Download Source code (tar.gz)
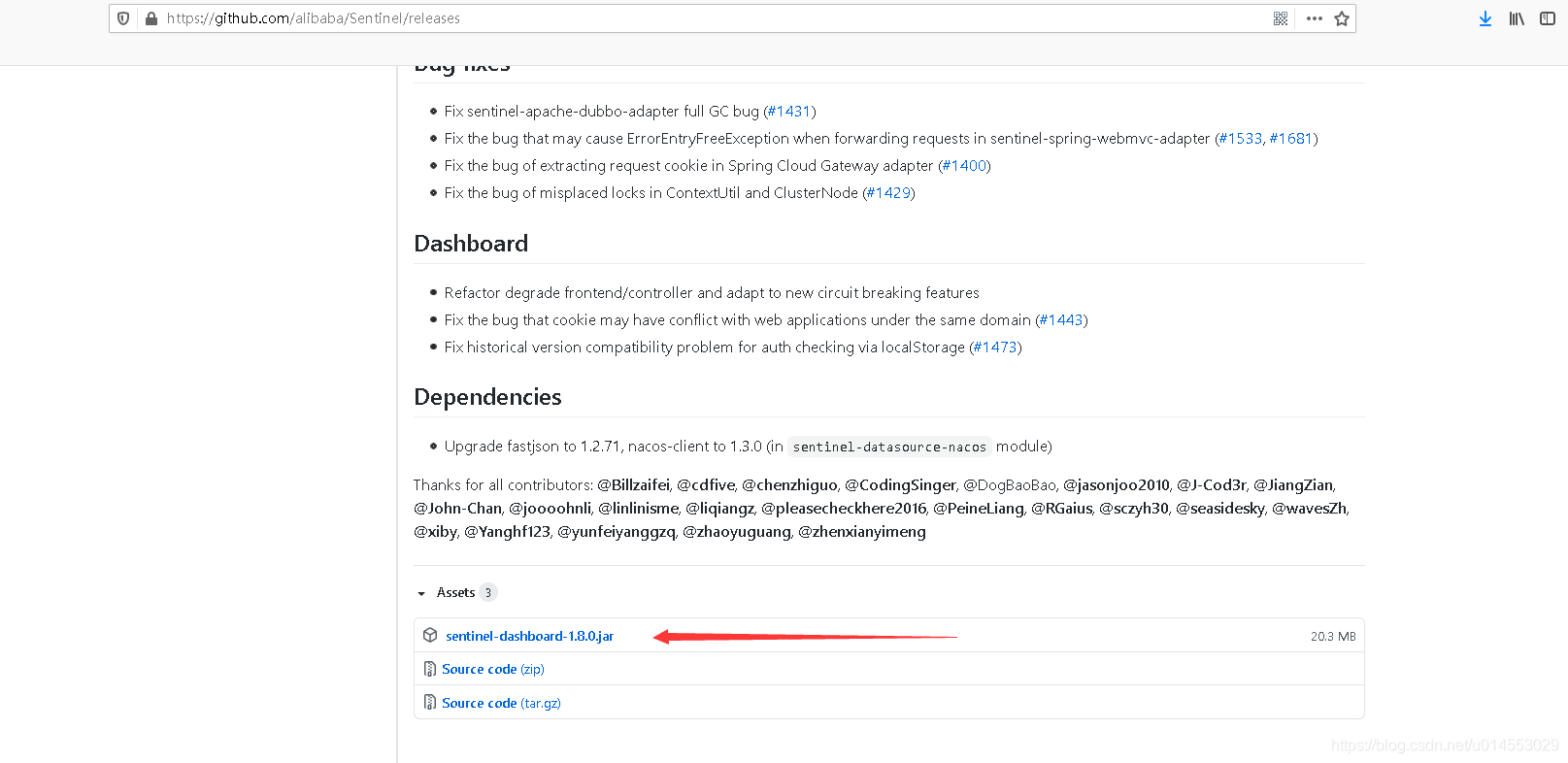This screenshot has height=763, width=1568. coord(501,703)
